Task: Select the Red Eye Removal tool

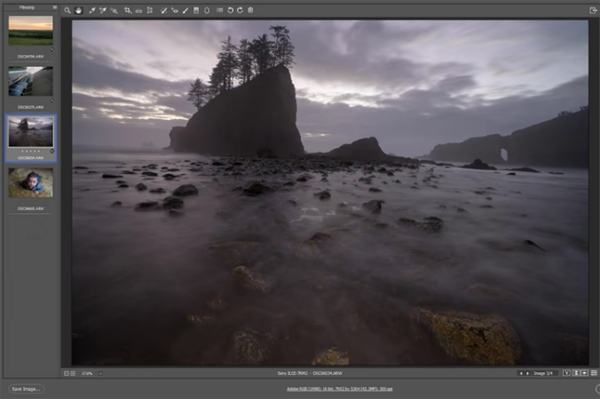Action: (175, 10)
